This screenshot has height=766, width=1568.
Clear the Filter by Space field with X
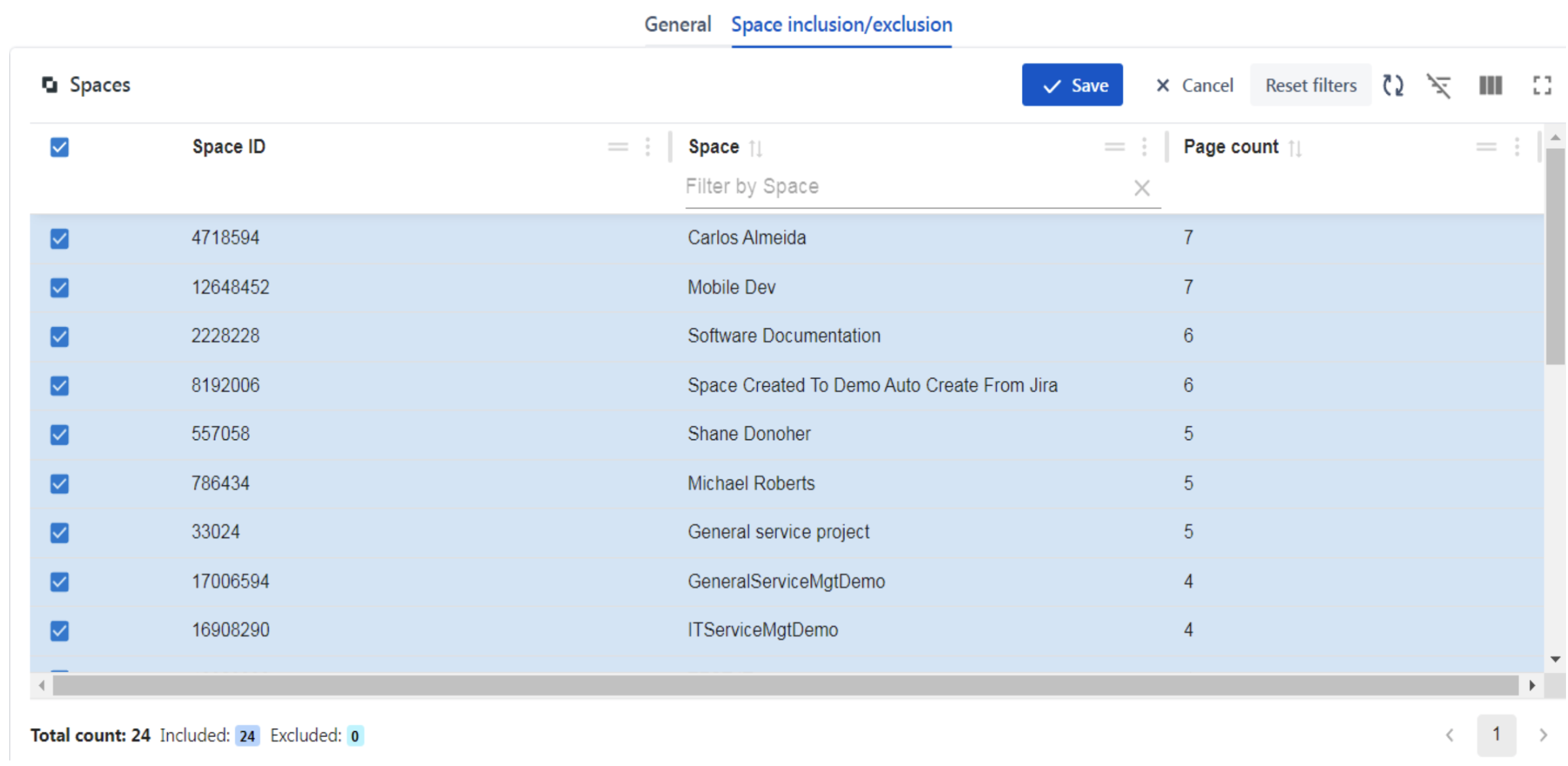[1142, 188]
